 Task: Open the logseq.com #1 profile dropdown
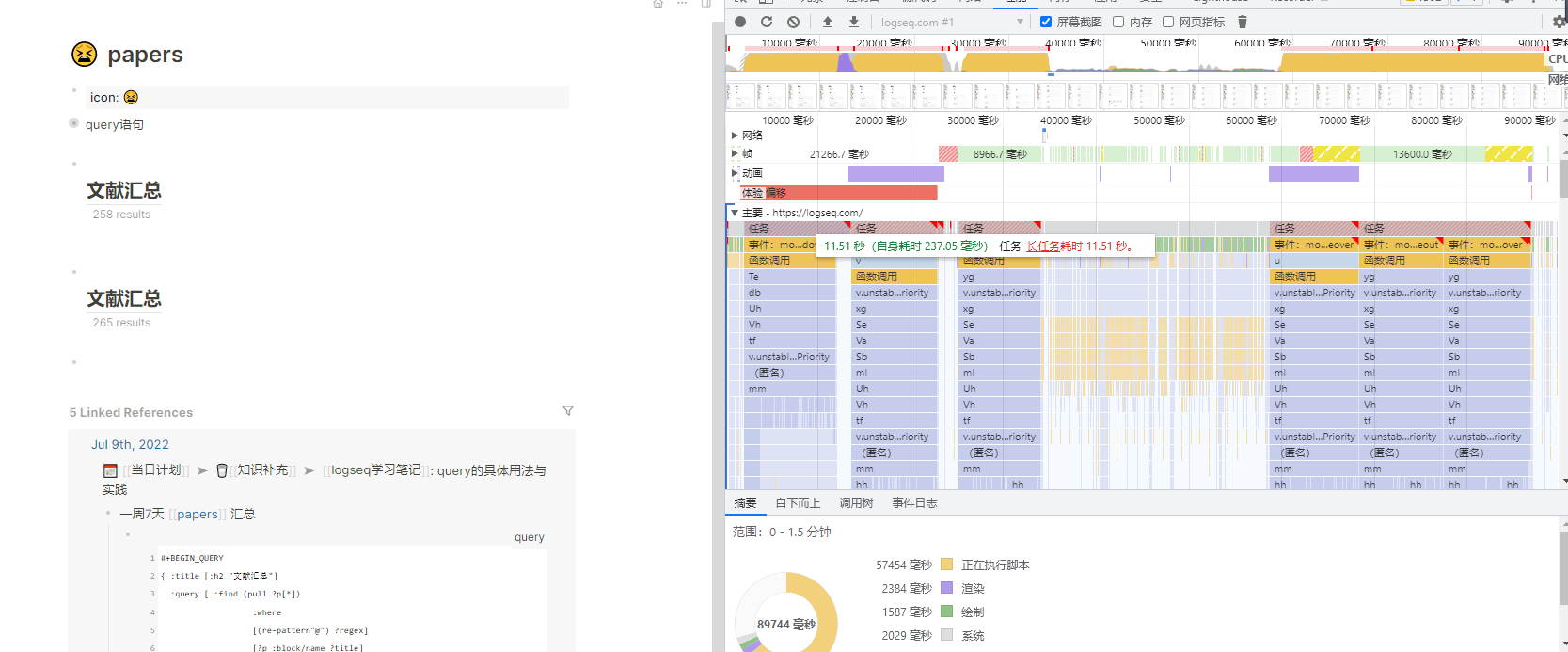pyautogui.click(x=951, y=22)
